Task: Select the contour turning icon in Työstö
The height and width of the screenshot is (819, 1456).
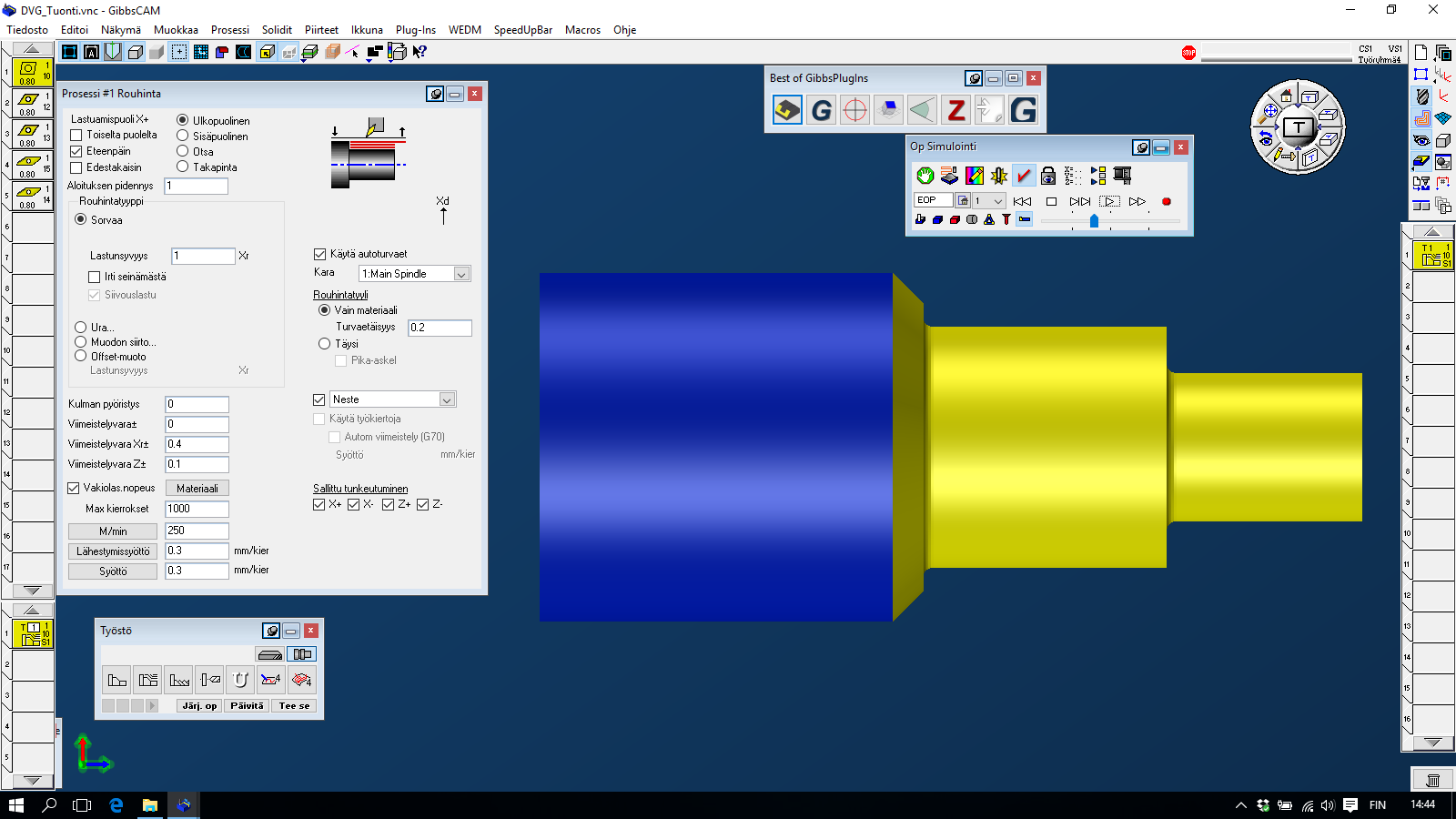Action: (117, 680)
